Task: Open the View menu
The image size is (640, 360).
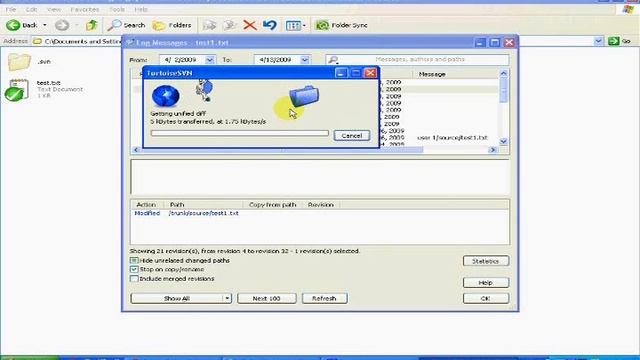Action: tap(54, 9)
